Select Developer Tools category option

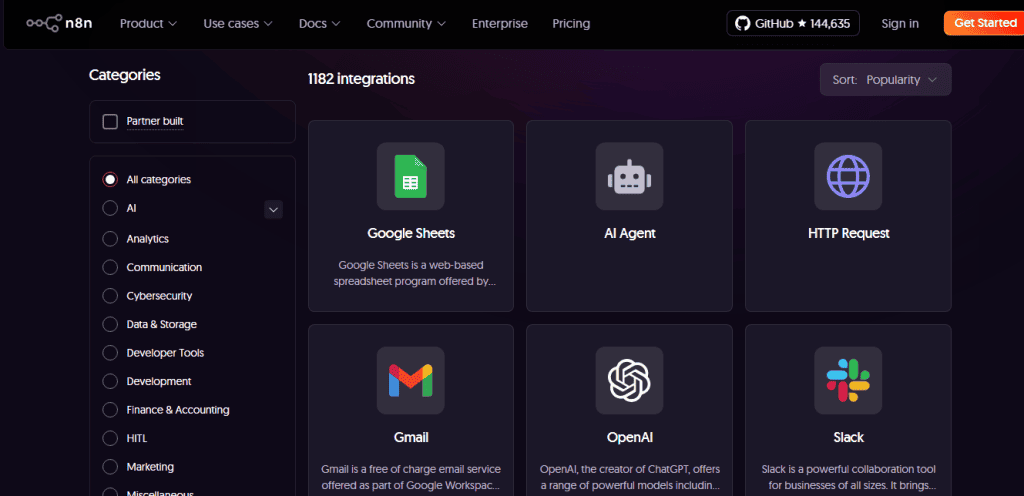click(x=110, y=353)
